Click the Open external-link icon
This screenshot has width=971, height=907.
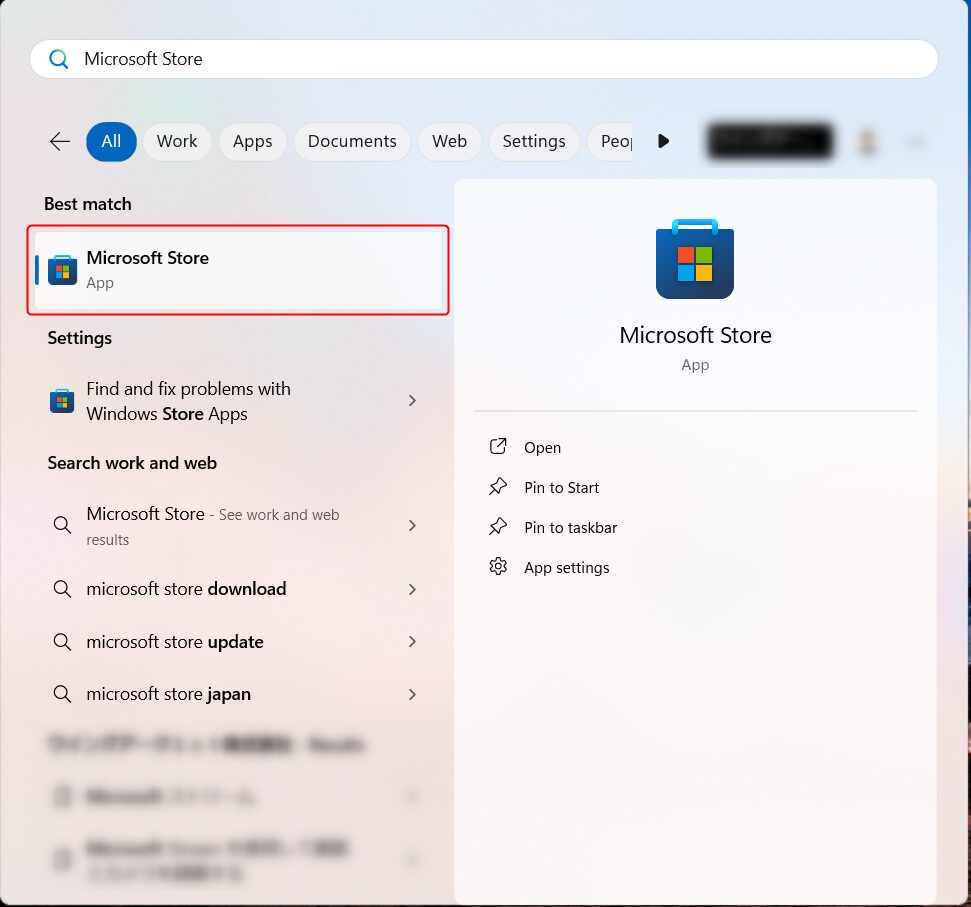499,446
